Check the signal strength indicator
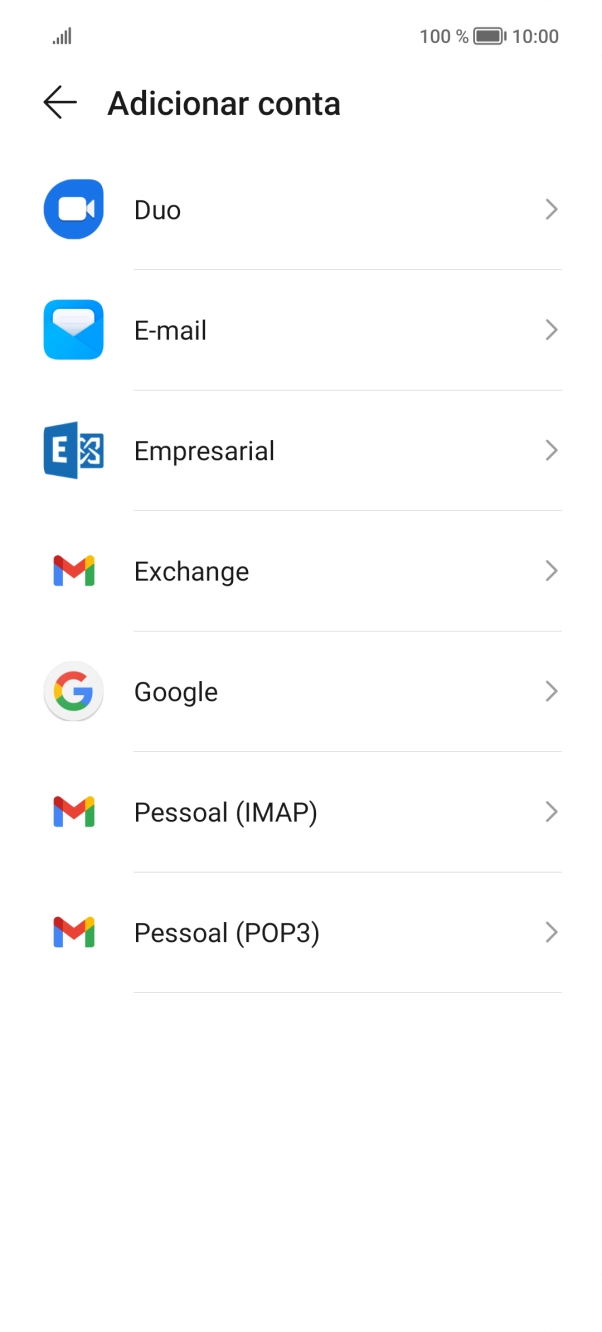602x1332 pixels. tap(62, 36)
